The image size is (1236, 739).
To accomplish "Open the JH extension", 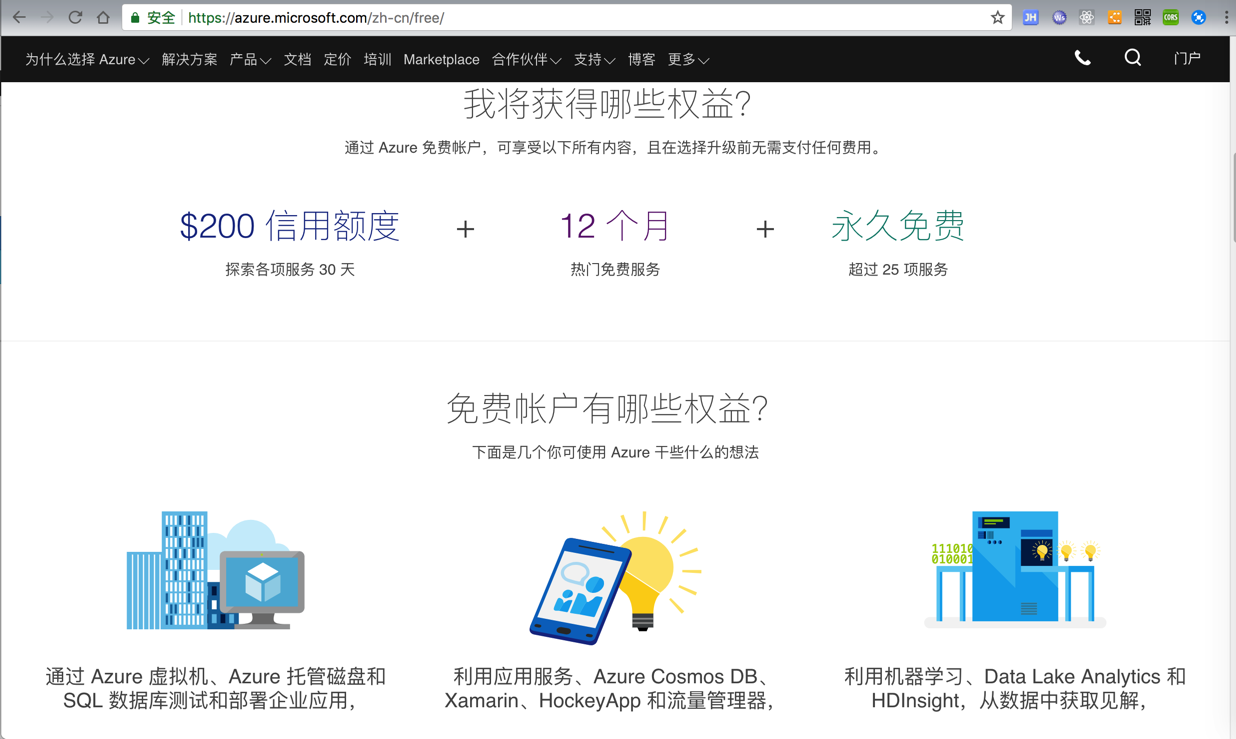I will (x=1031, y=17).
